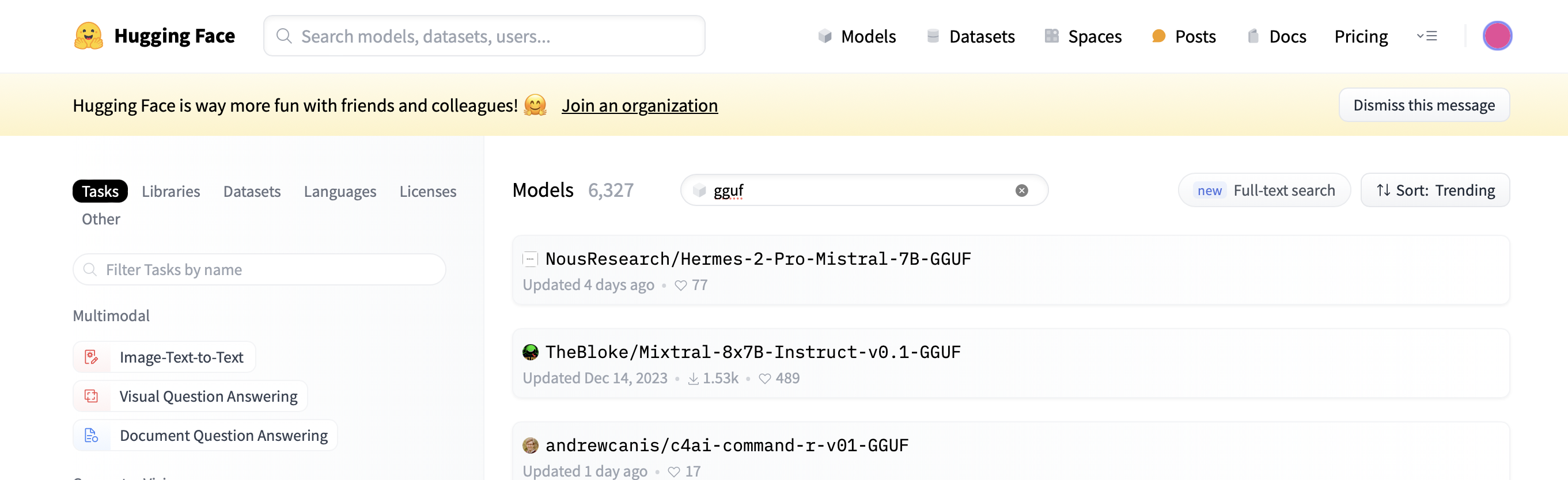Click the Models cube icon in navbar
This screenshot has height=480, width=1568.
pyautogui.click(x=825, y=36)
